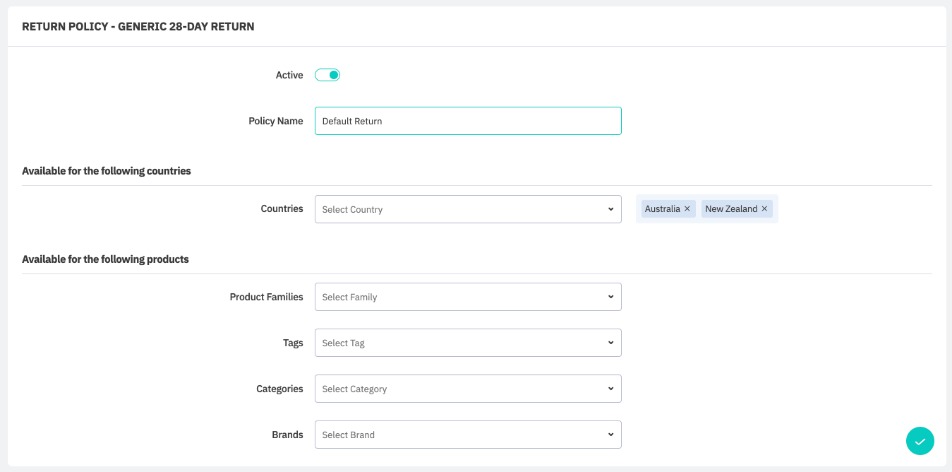Click the Active field label
The image size is (952, 472).
(289, 75)
